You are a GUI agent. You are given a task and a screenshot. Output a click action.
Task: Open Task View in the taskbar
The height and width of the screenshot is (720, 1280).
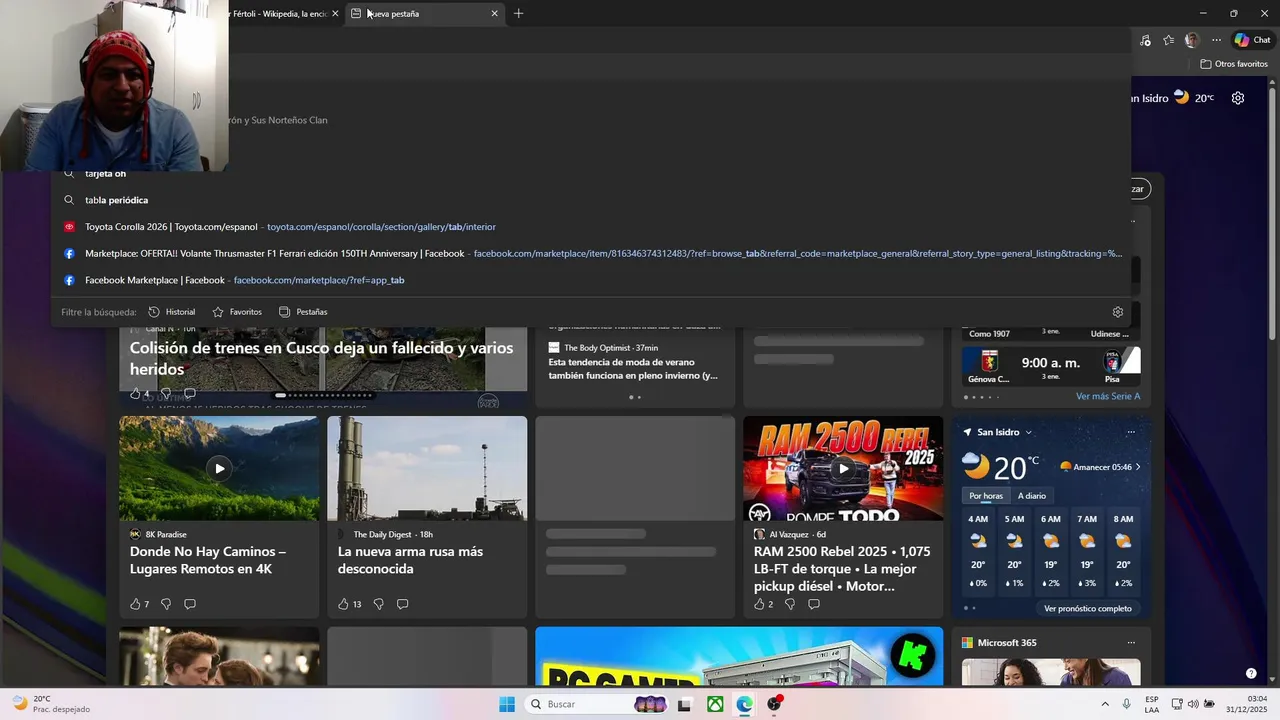point(684,704)
